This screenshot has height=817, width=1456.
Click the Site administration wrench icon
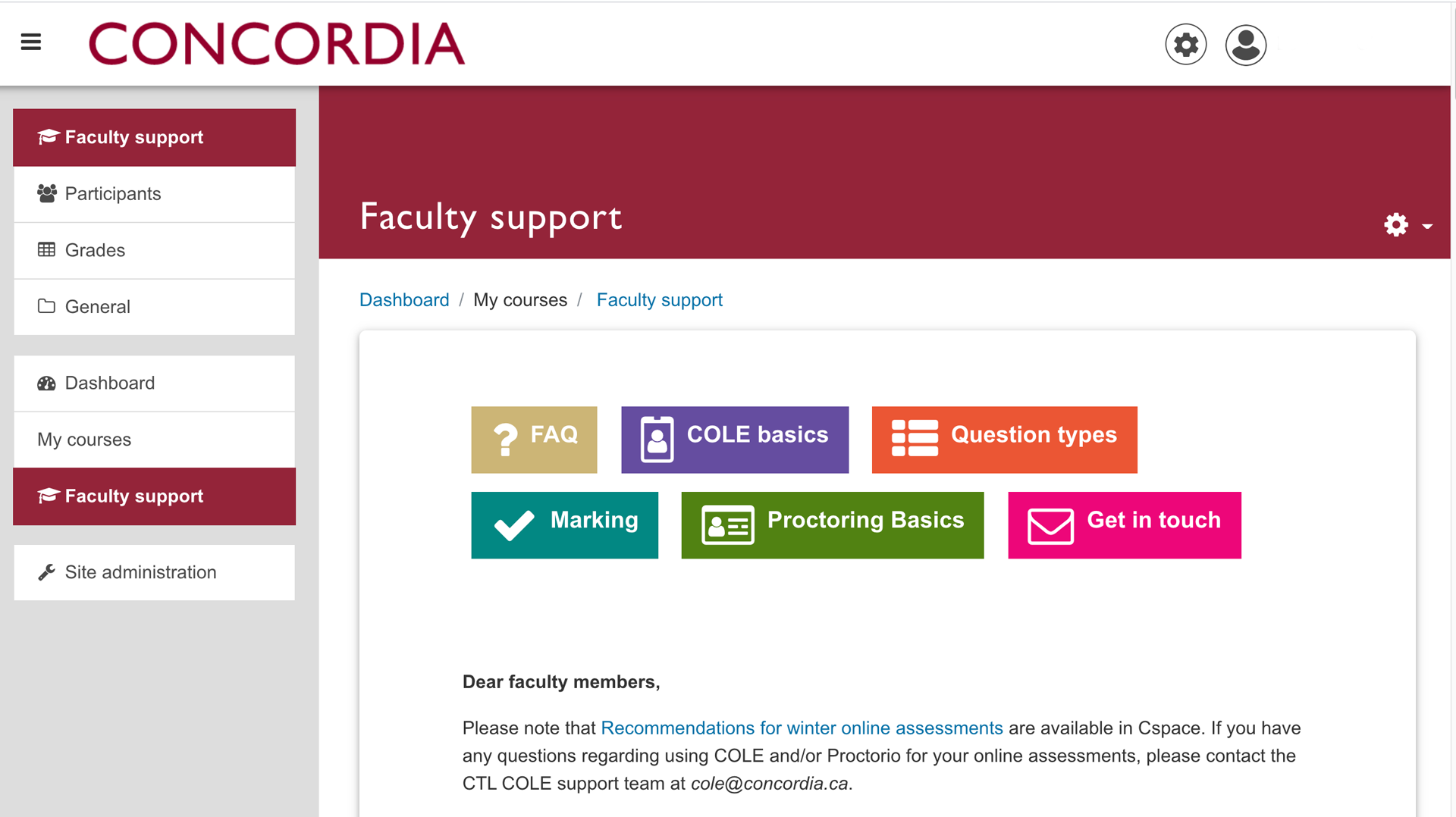coord(46,572)
